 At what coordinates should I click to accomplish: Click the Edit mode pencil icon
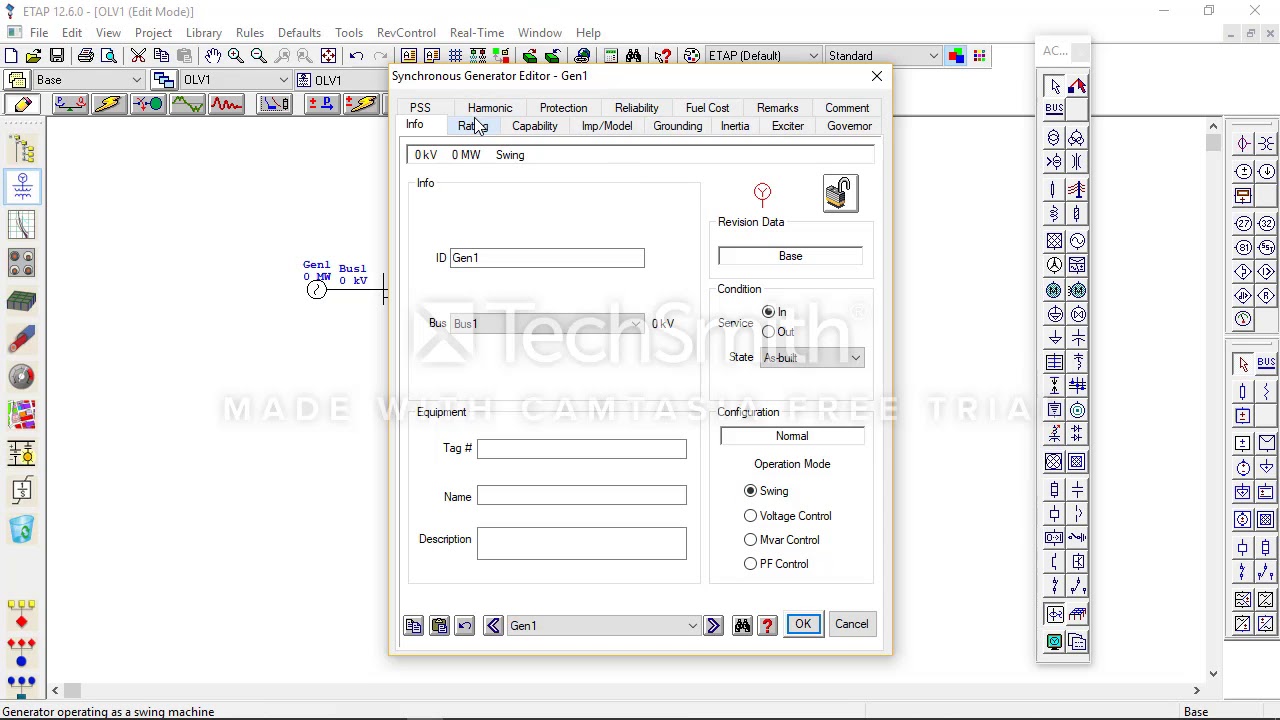pyautogui.click(x=23, y=104)
